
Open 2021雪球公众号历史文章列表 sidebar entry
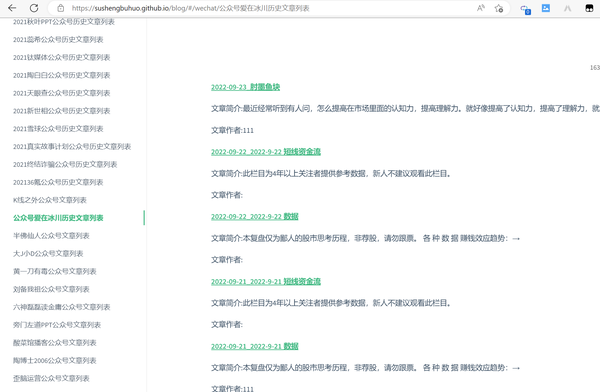(58, 129)
